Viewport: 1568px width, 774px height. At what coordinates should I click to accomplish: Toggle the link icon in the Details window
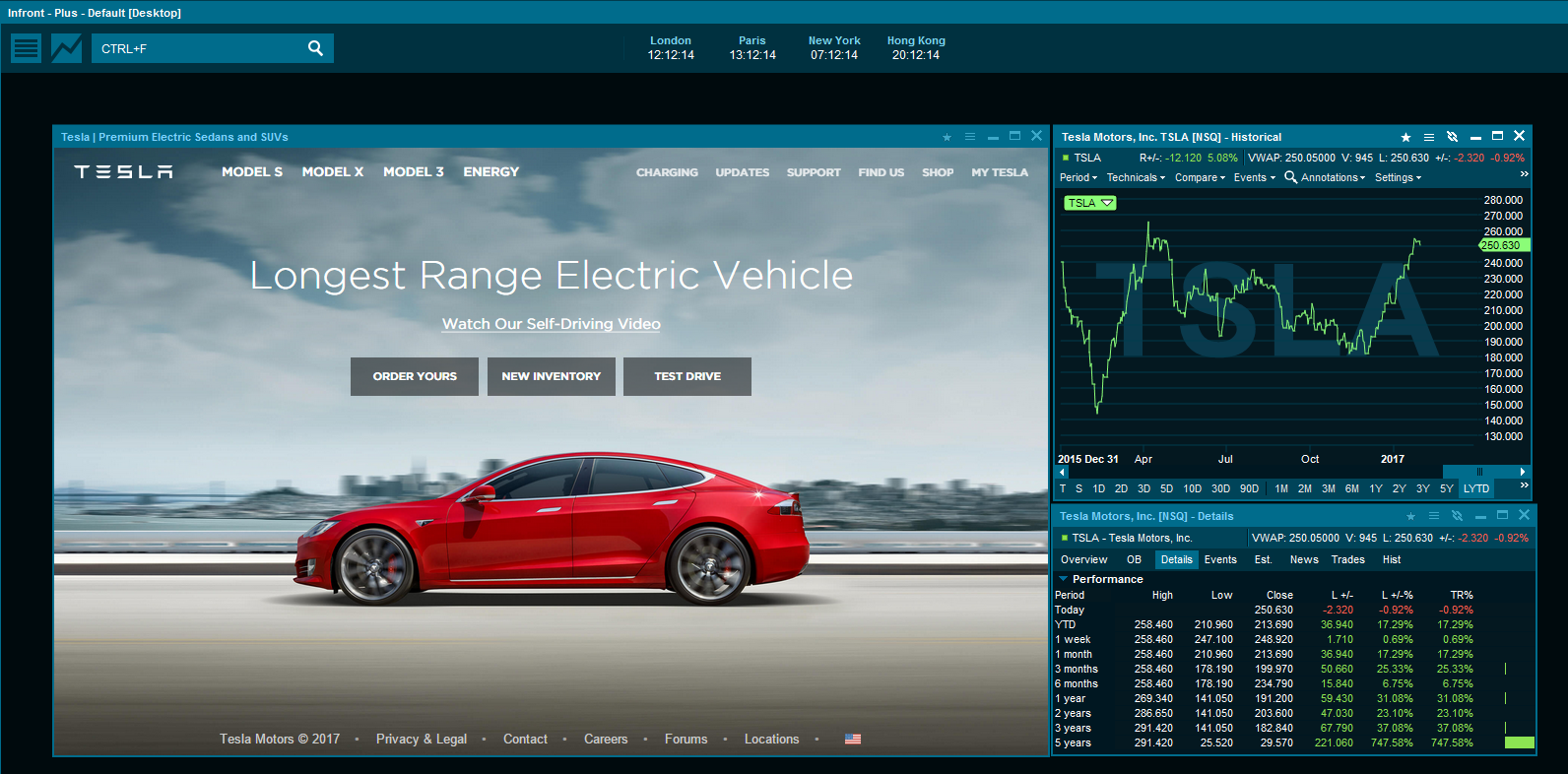click(1457, 516)
